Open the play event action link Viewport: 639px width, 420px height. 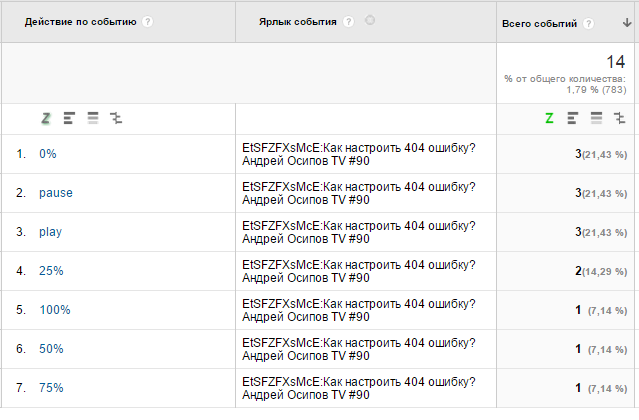click(x=50, y=232)
